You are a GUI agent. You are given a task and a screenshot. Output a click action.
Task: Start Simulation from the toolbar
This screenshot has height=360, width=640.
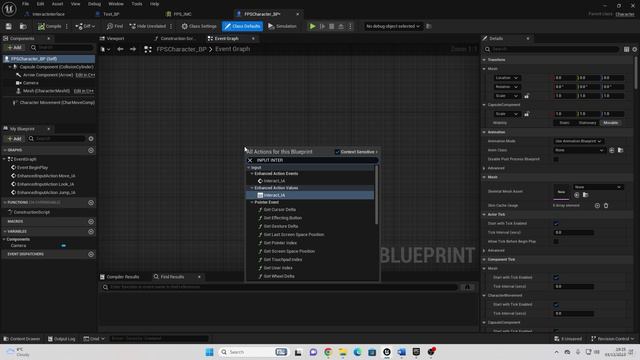point(282,26)
